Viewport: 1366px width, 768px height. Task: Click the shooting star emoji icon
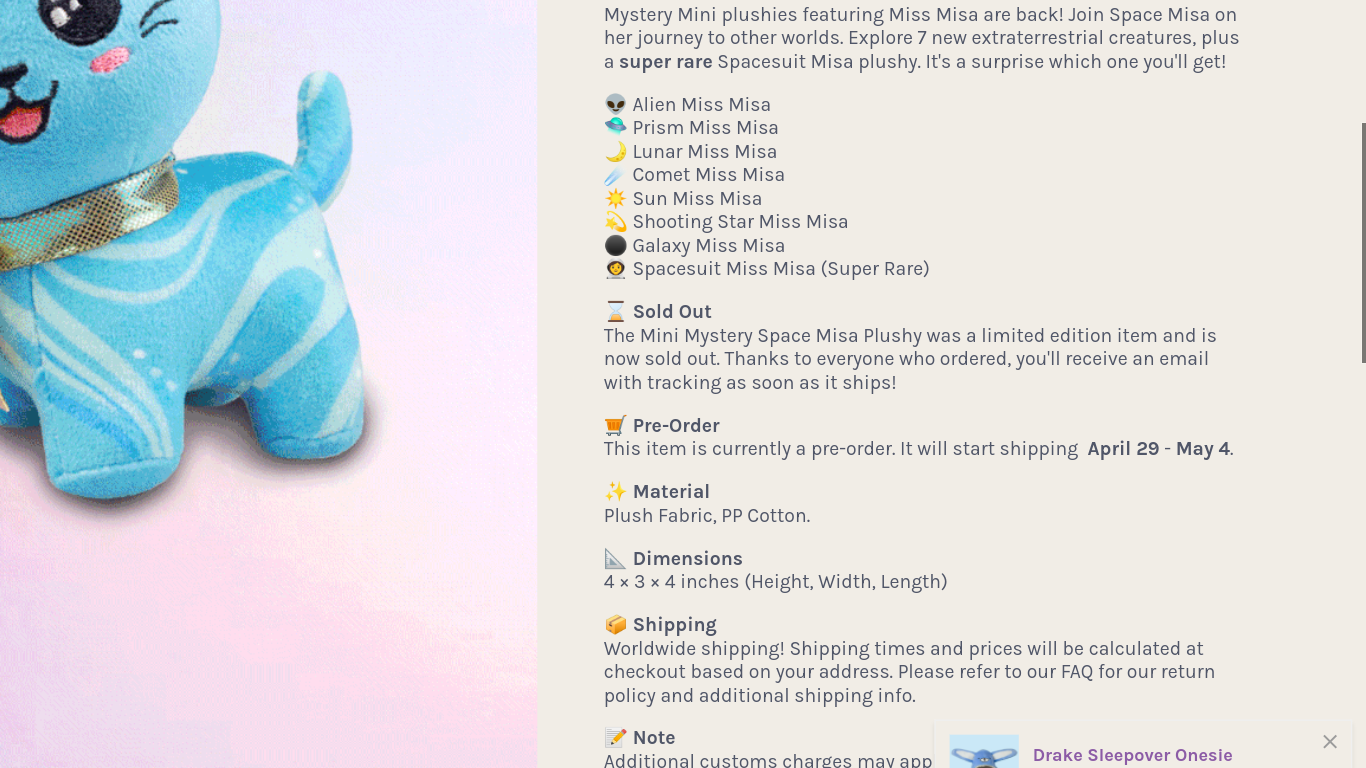(615, 221)
